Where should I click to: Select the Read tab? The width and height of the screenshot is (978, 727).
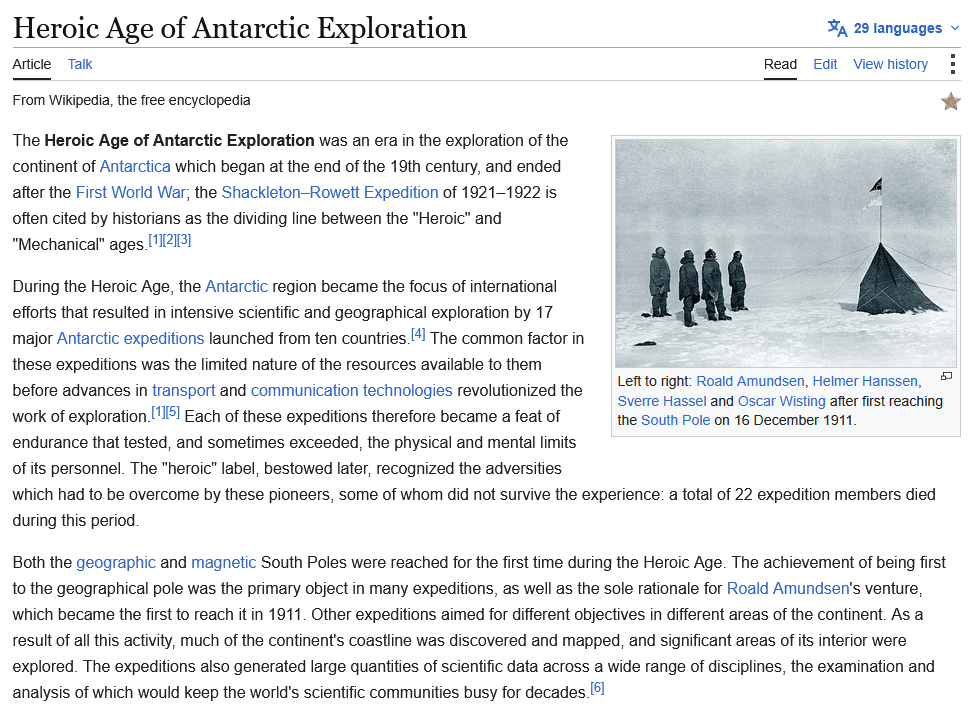pyautogui.click(x=780, y=64)
